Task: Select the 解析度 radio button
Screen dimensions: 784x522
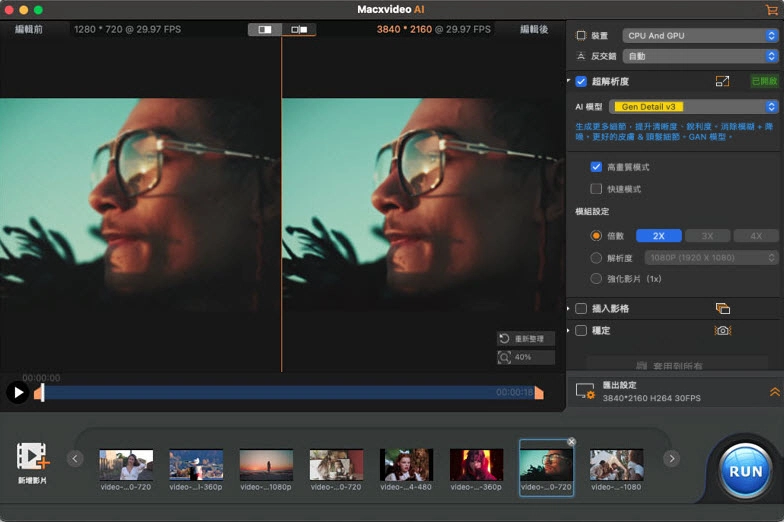Action: pyautogui.click(x=596, y=258)
